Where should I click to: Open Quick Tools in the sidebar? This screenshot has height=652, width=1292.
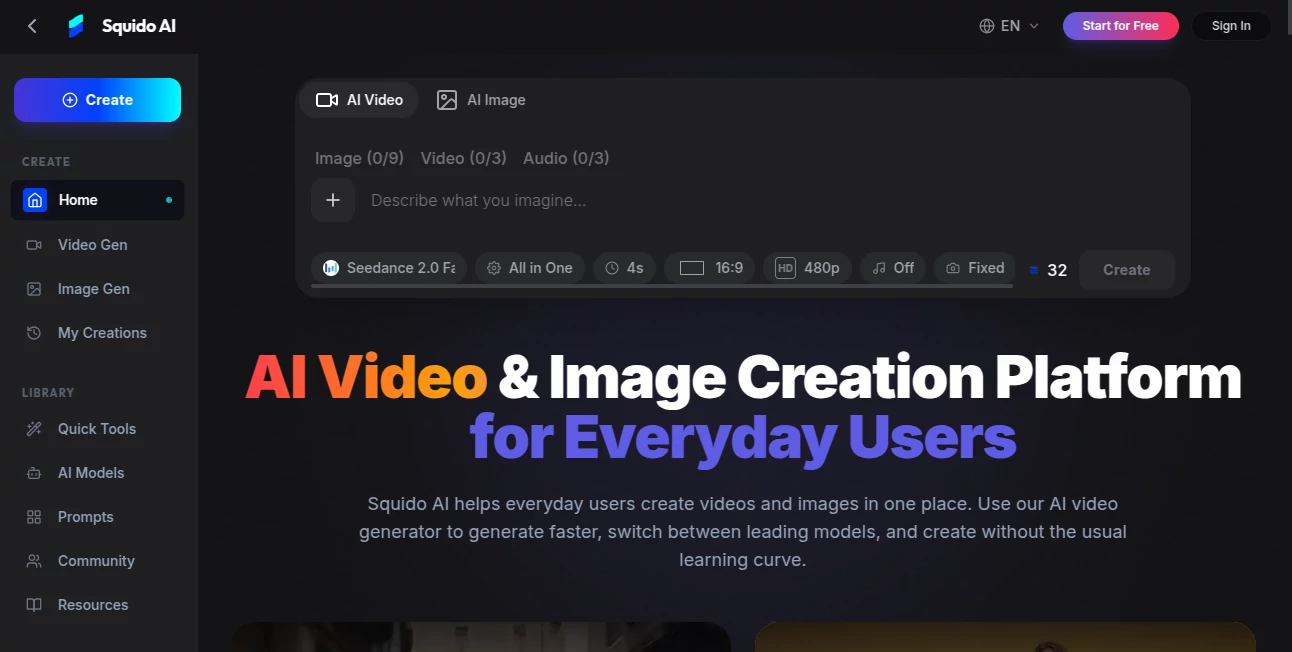pos(97,429)
